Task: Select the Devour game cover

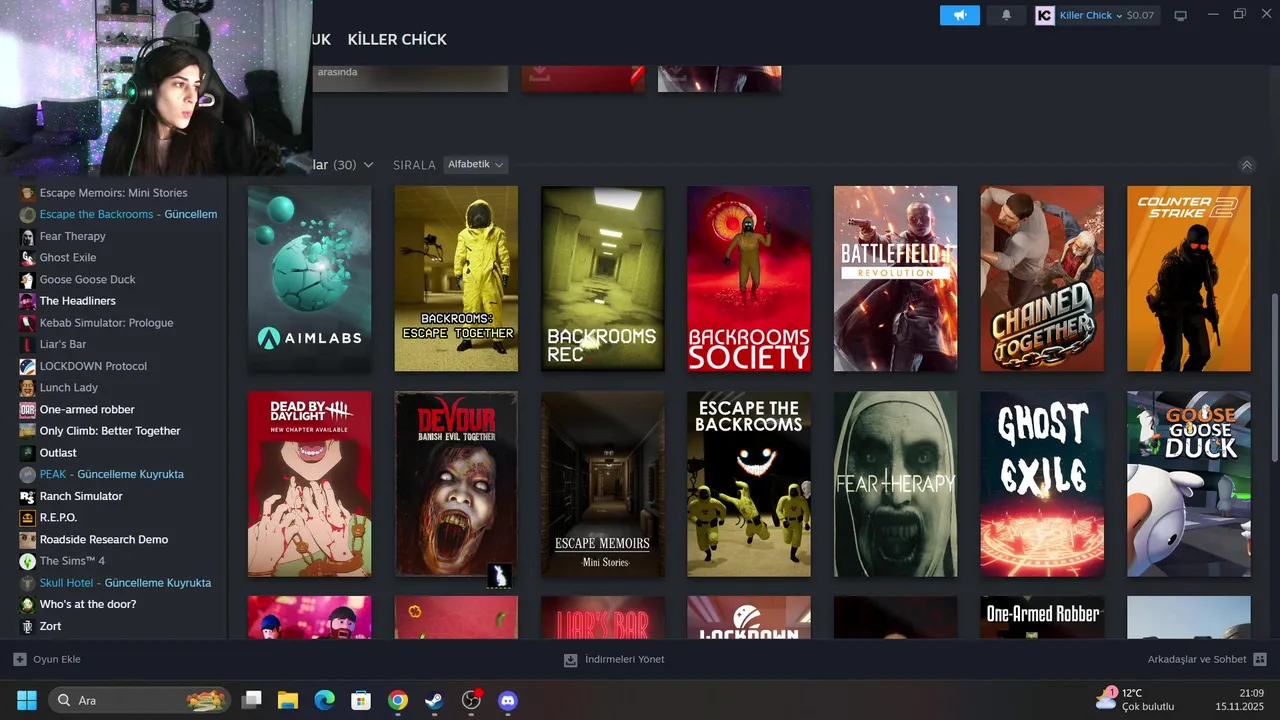Action: click(456, 484)
